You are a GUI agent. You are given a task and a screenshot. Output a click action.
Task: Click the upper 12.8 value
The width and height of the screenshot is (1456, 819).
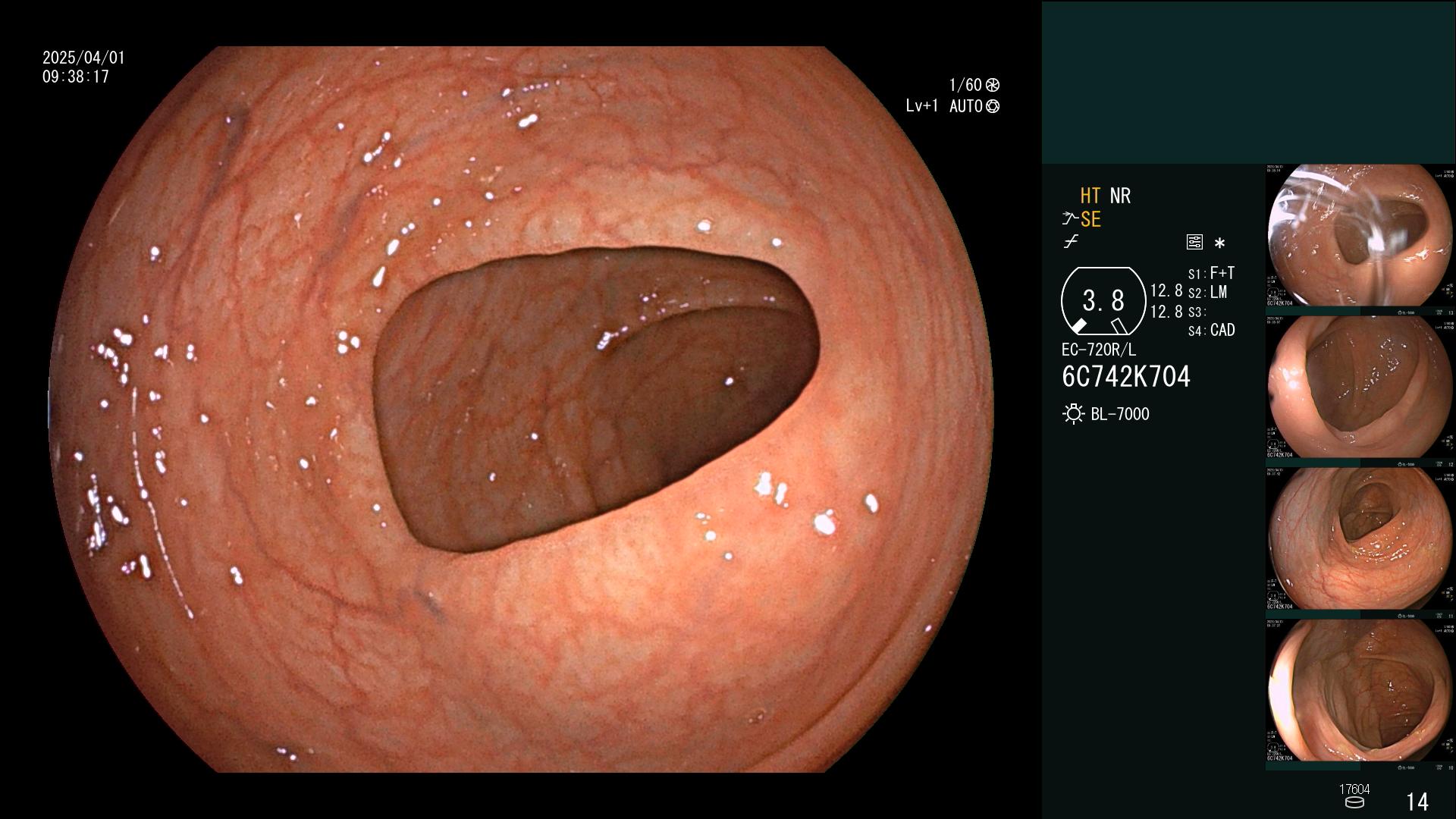(x=1166, y=291)
